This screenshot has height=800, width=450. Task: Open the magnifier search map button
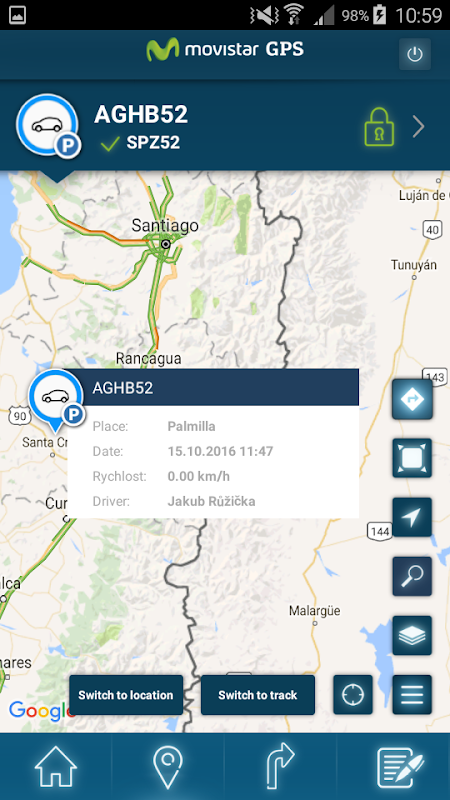pyautogui.click(x=412, y=577)
